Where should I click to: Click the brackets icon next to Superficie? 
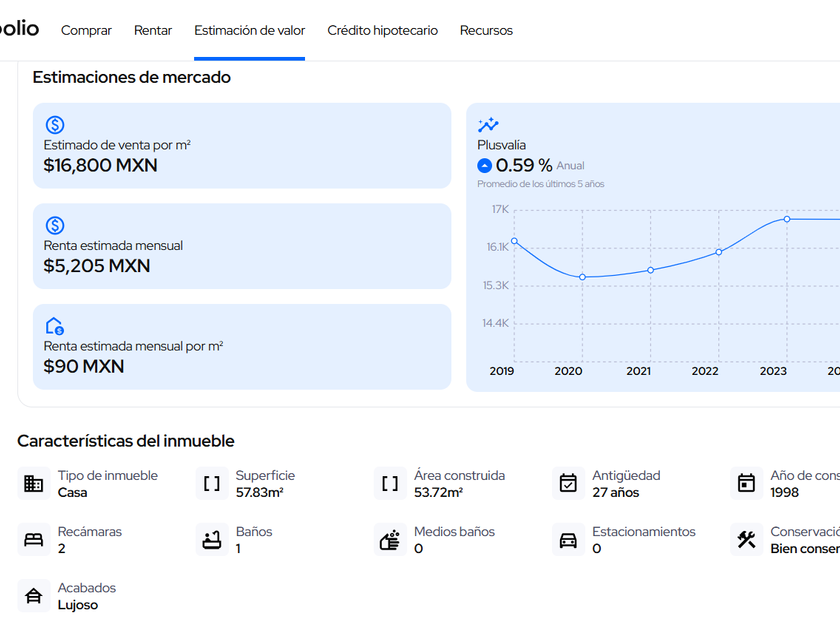(212, 484)
